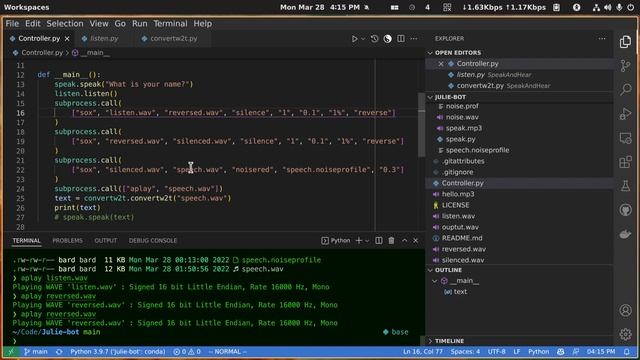
Task: Split the editor right
Action: [401, 39]
